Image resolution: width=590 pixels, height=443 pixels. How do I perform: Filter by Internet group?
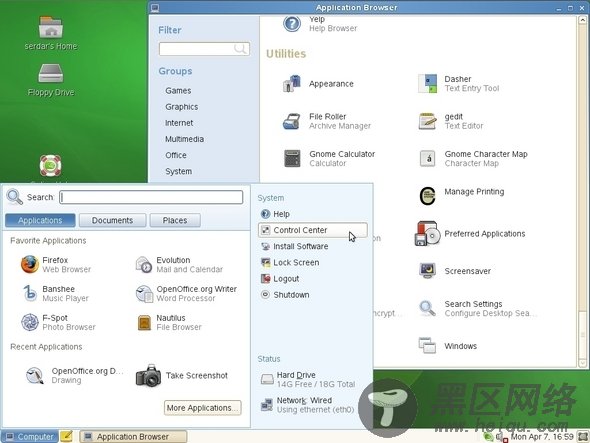[x=179, y=123]
